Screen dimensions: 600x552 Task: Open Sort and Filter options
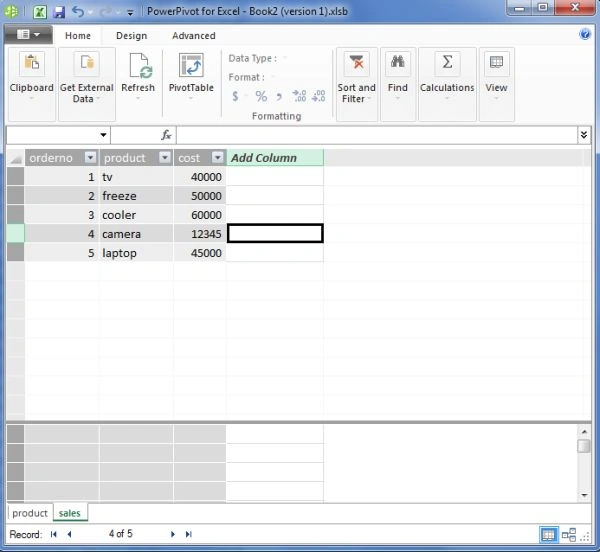357,84
